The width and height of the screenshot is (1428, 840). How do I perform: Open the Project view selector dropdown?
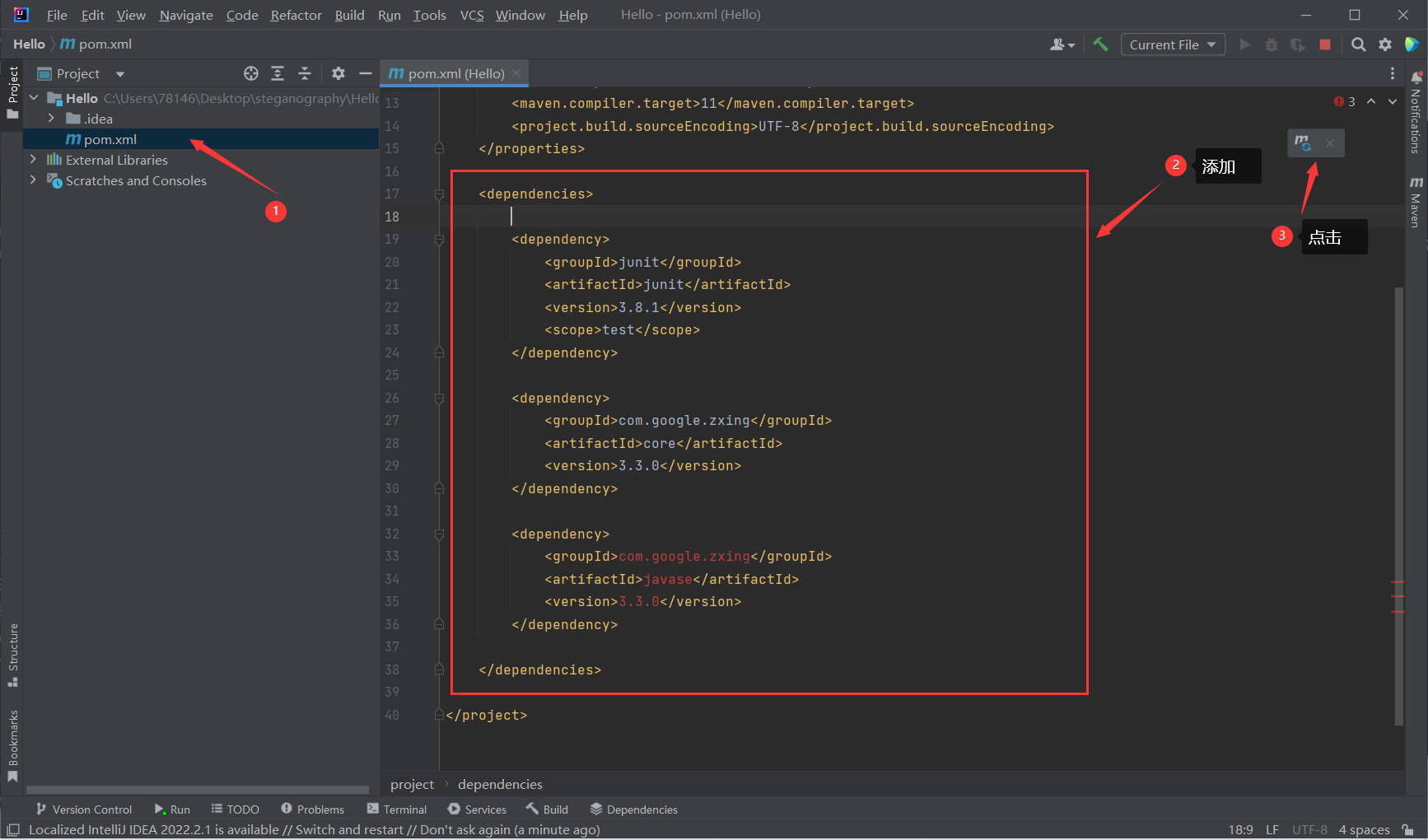(x=82, y=73)
